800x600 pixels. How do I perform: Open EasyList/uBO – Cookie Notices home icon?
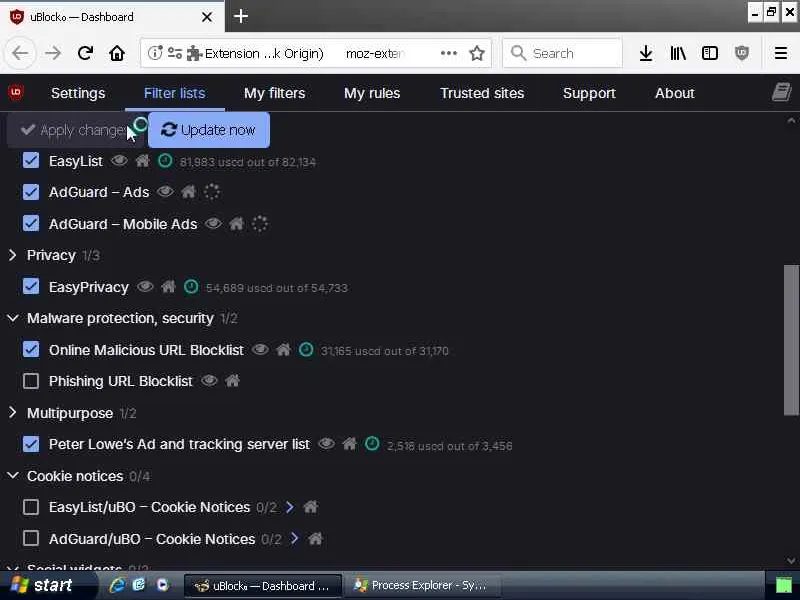point(311,507)
